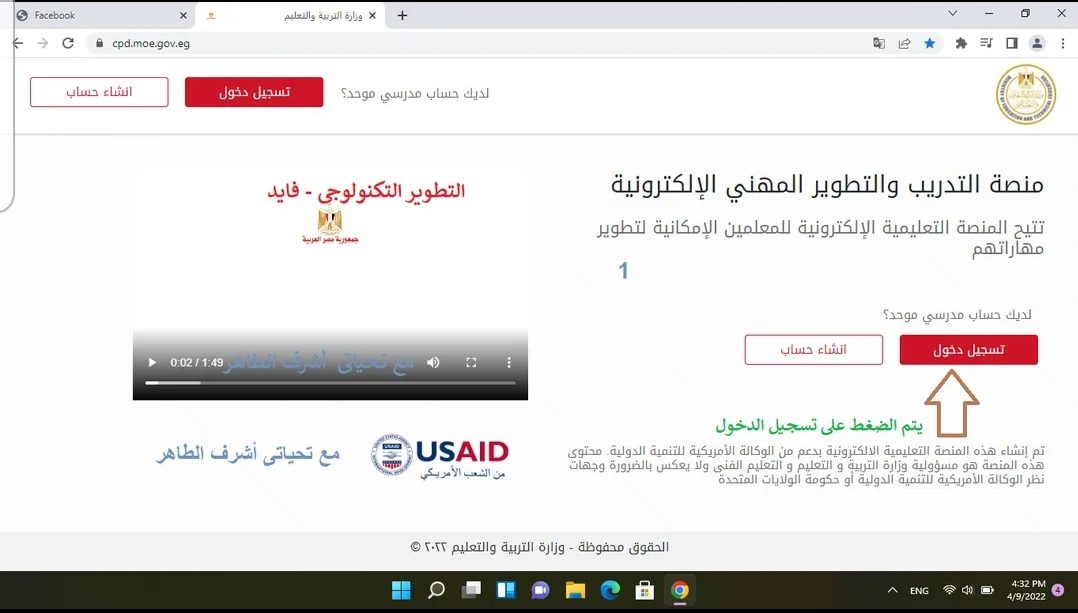Open the Google Translate page icon

[879, 43]
